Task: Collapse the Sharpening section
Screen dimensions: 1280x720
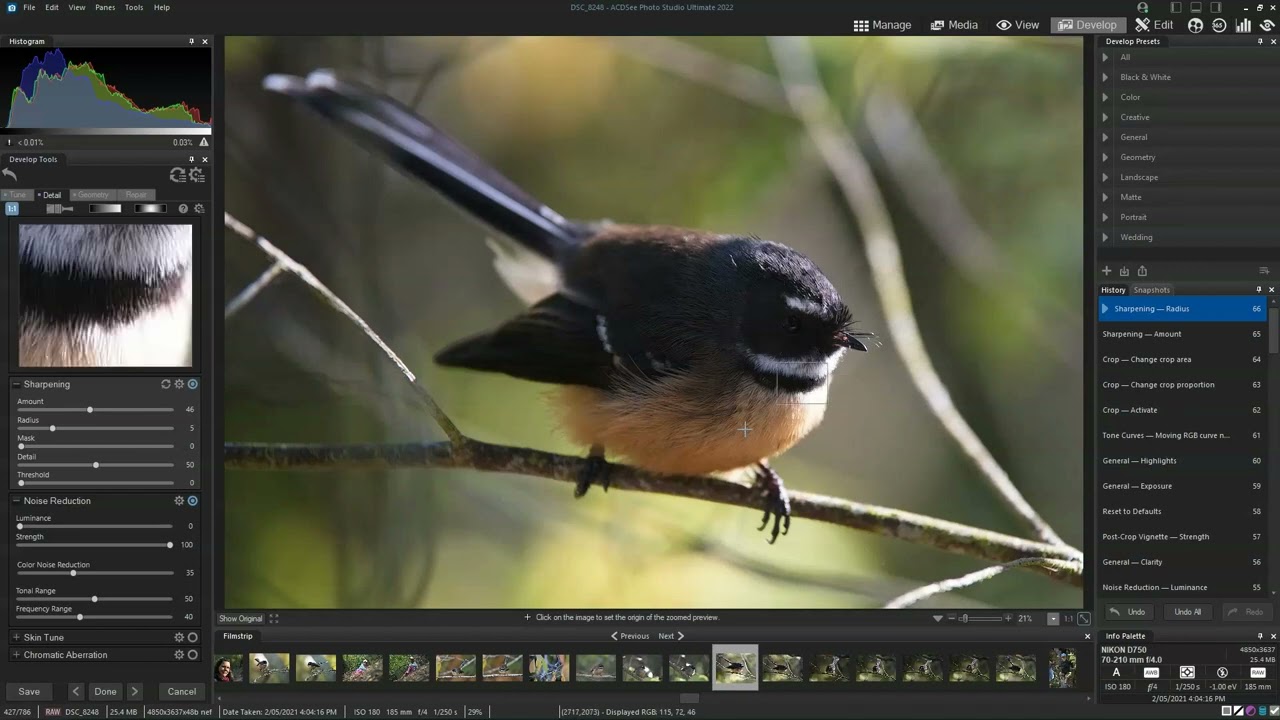Action: pyautogui.click(x=16, y=384)
